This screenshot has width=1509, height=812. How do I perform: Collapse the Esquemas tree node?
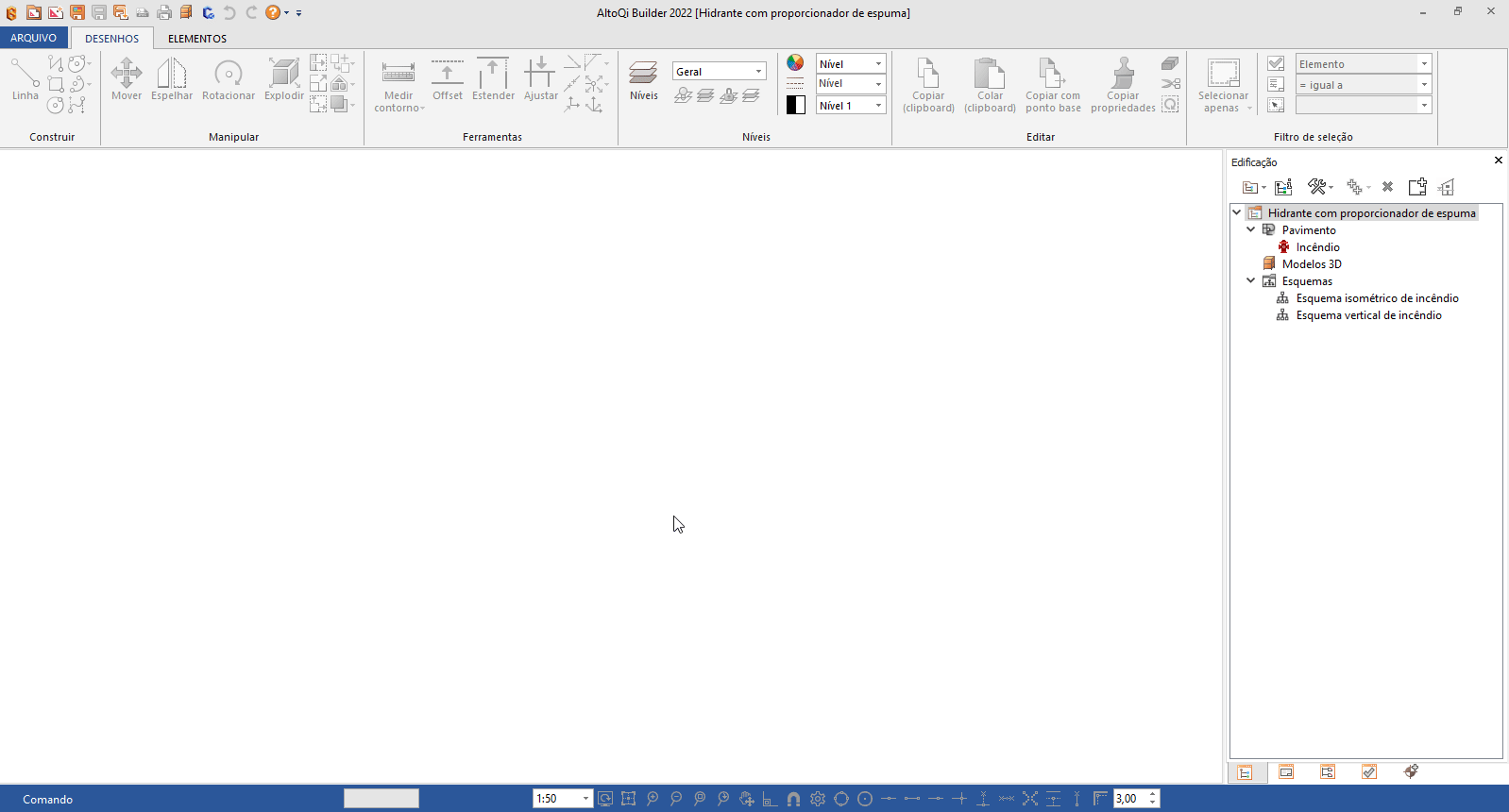pyautogui.click(x=1251, y=280)
